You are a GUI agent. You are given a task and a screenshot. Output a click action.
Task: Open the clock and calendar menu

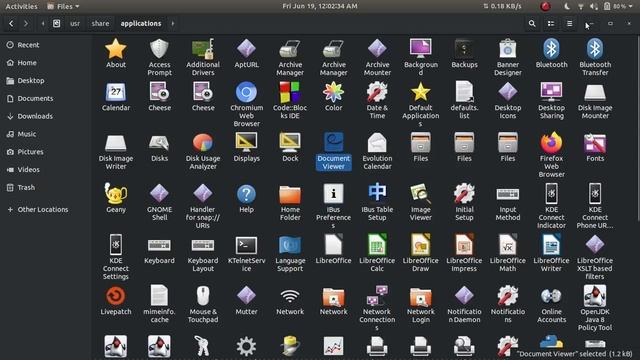(320, 6)
